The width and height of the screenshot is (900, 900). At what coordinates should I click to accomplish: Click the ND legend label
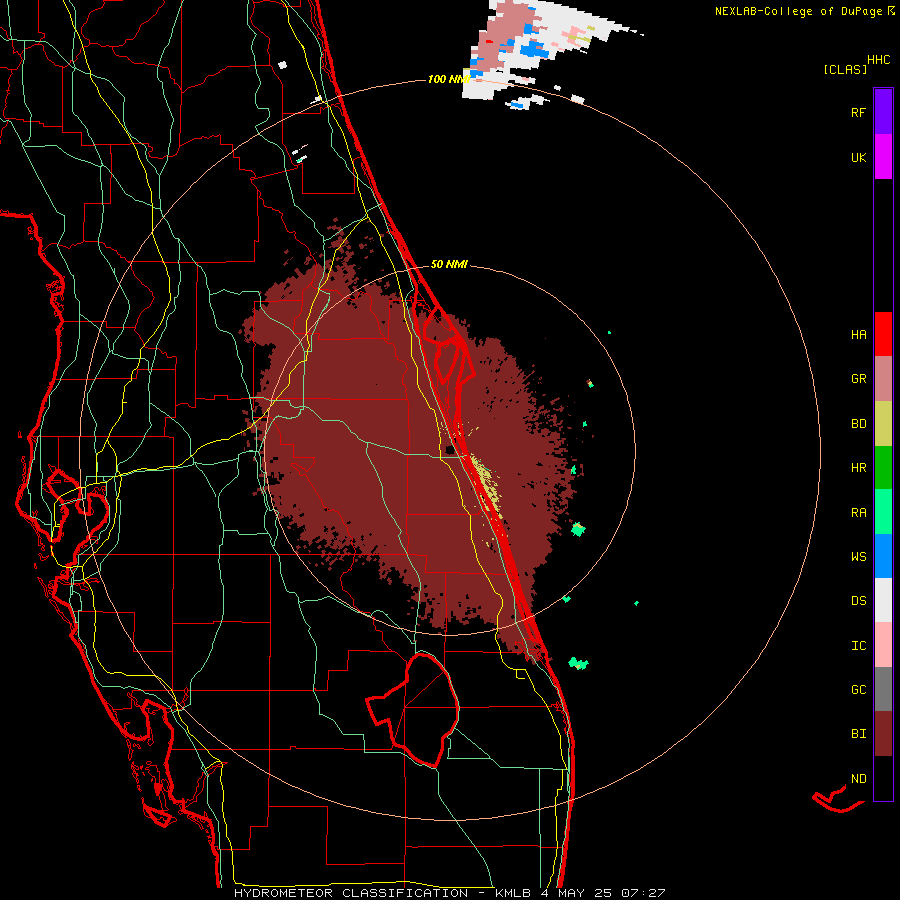click(x=858, y=779)
